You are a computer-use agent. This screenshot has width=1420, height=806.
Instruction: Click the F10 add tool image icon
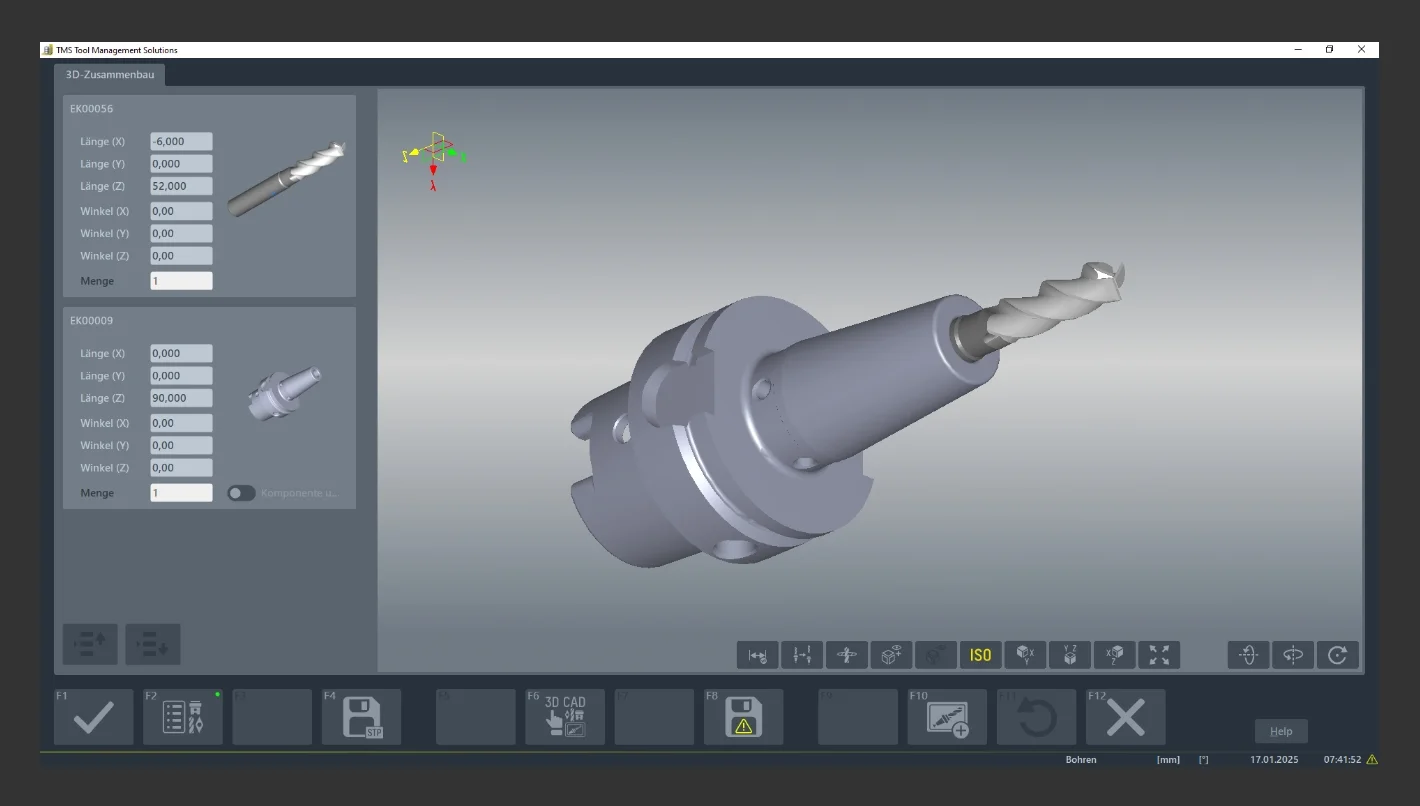coord(947,717)
